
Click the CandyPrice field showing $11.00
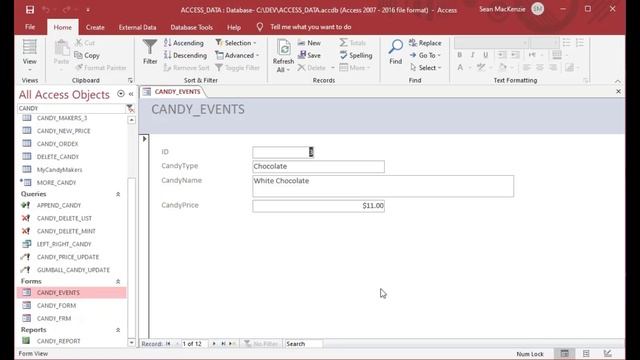(x=318, y=206)
